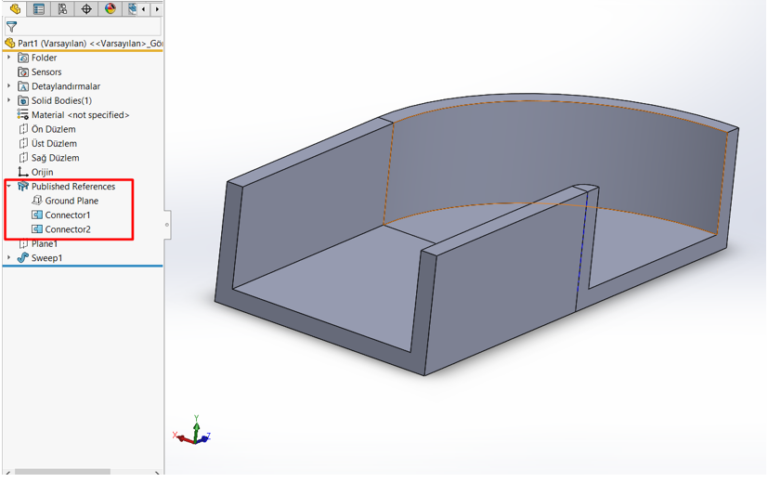The image size is (768, 482).
Task: Expand the Detaylandırmalar node
Action: pyautogui.click(x=9, y=86)
